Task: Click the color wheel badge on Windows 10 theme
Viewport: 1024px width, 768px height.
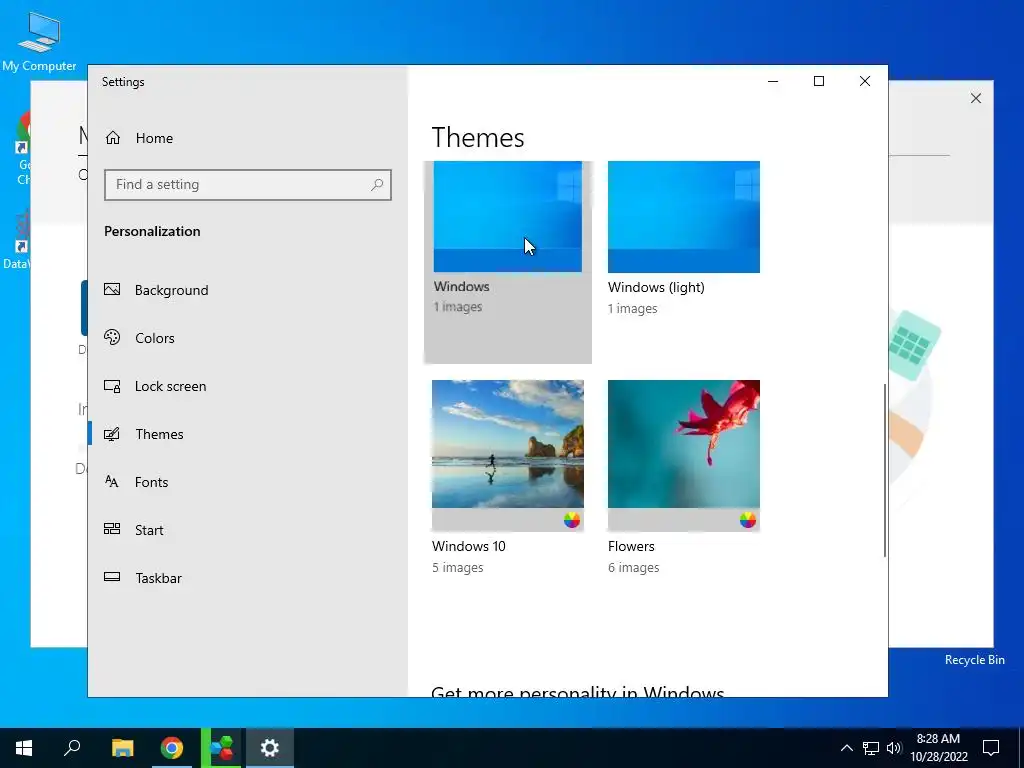Action: tap(571, 520)
